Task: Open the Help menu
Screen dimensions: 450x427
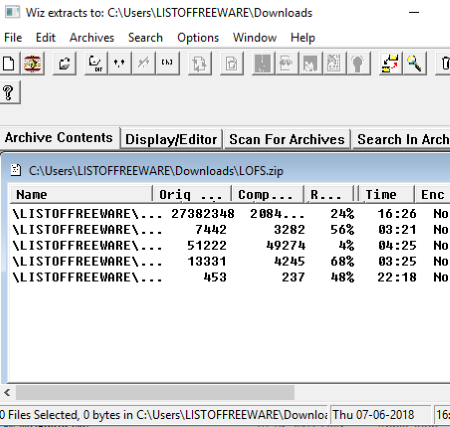Action: click(302, 38)
